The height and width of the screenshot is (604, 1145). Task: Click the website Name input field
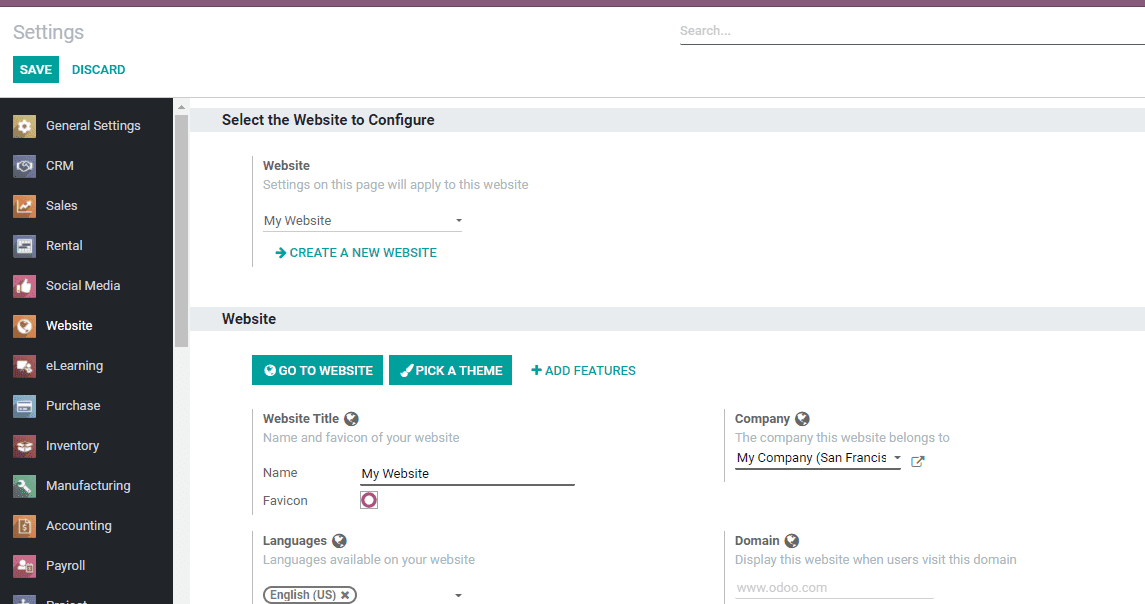tap(467, 474)
